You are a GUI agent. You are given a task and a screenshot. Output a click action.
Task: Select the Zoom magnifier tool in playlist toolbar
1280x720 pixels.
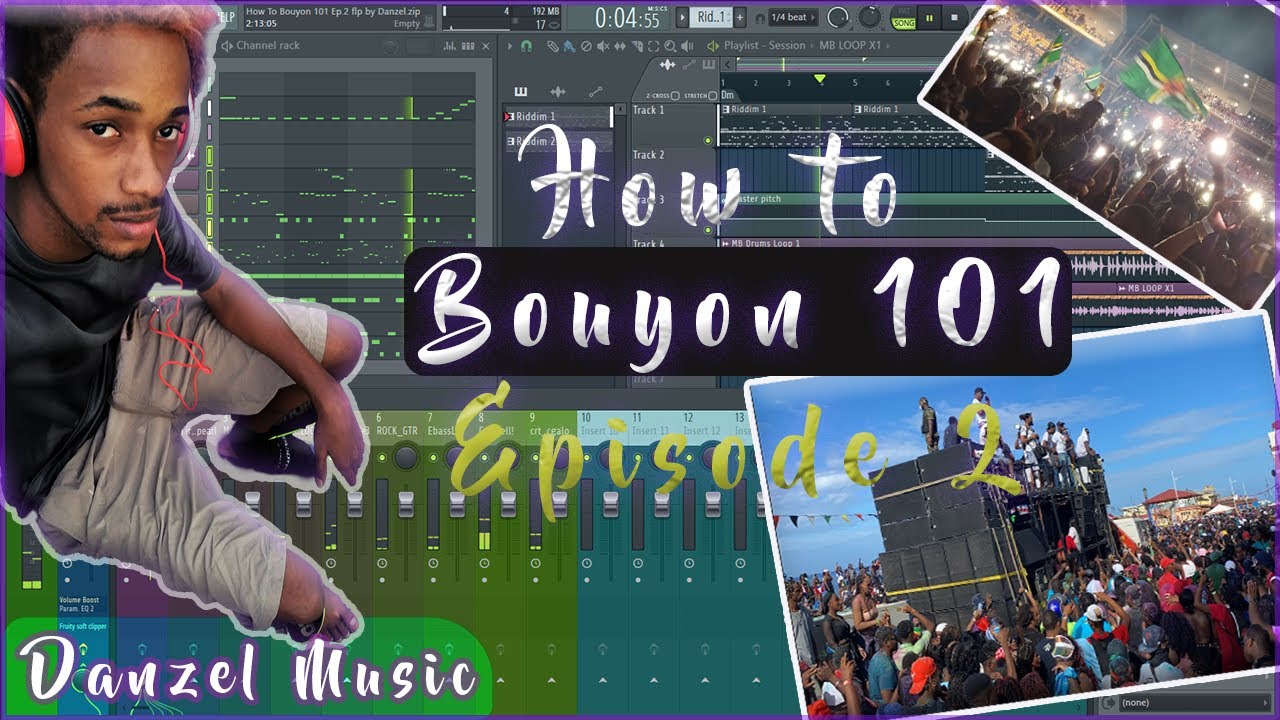click(x=671, y=46)
